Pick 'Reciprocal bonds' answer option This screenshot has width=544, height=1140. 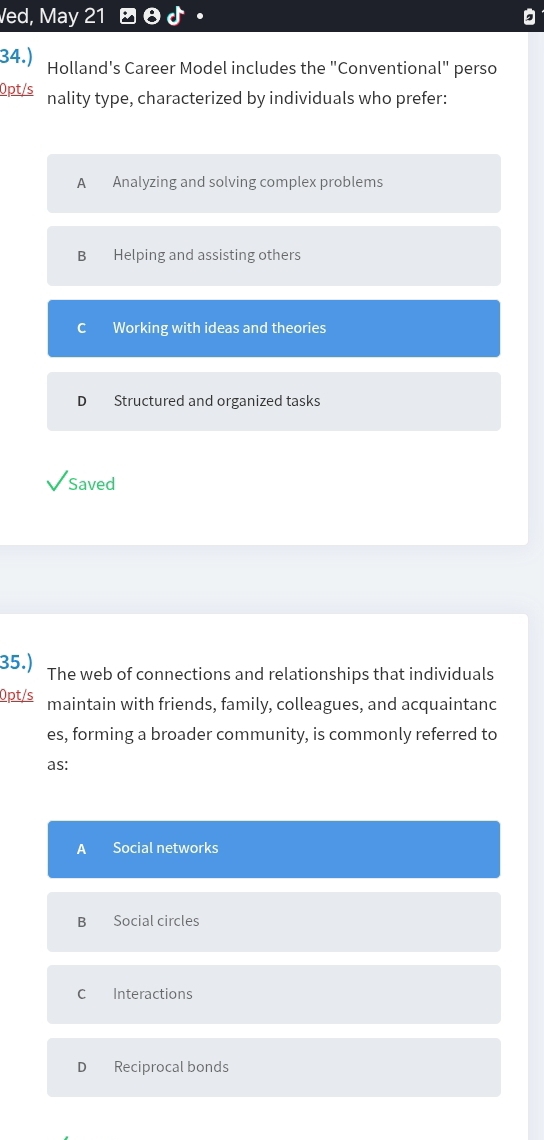coord(273,1067)
